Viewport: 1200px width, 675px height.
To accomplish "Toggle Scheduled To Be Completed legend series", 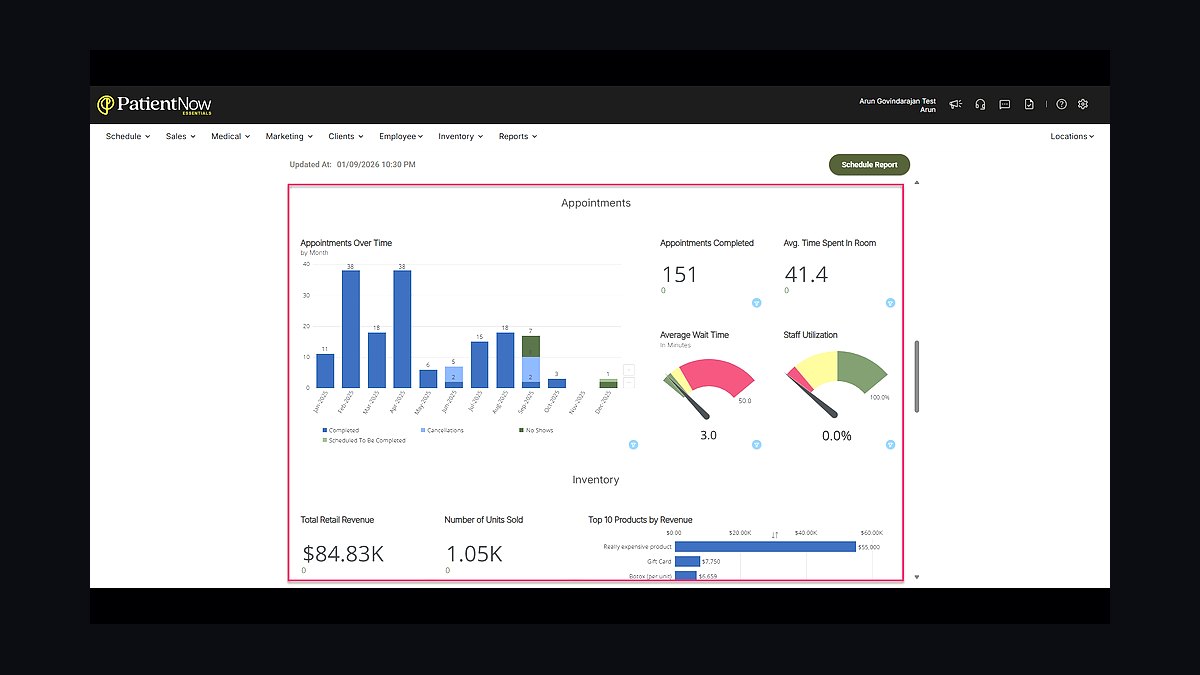I will pos(364,440).
